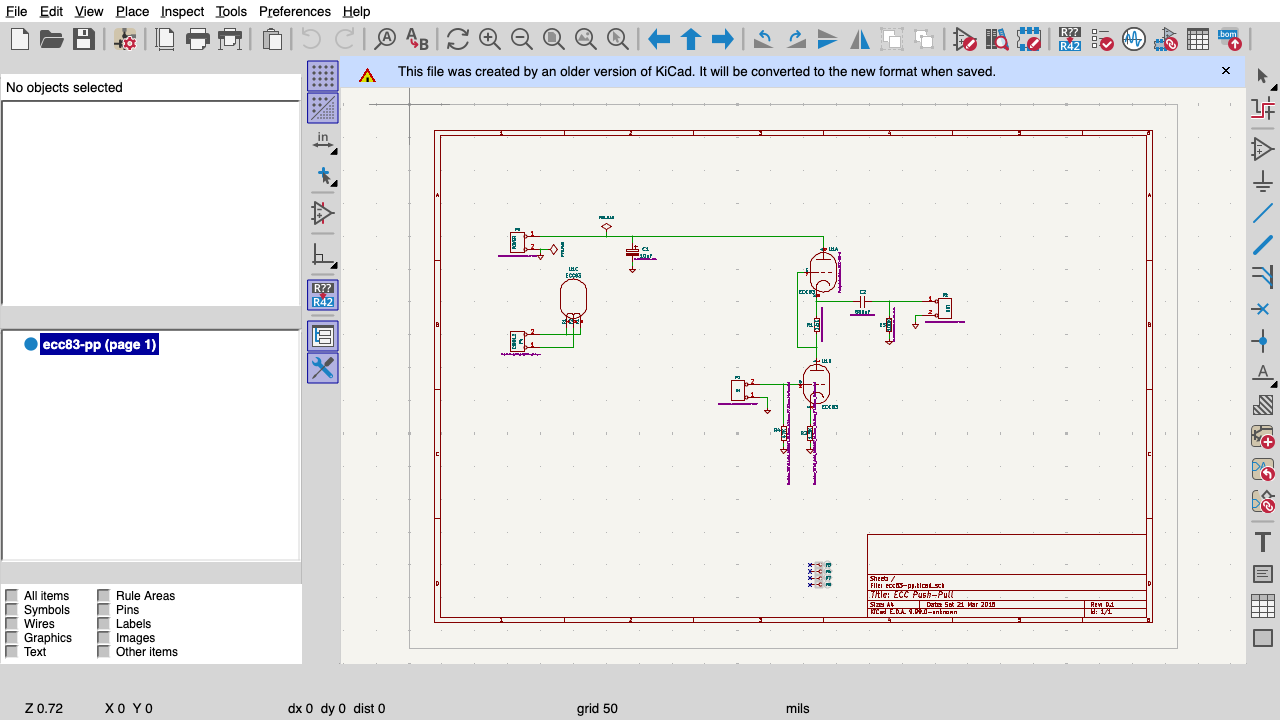This screenshot has height=720, width=1280.
Task: Toggle automatic annotation in left toolbar
Action: (x=322, y=295)
